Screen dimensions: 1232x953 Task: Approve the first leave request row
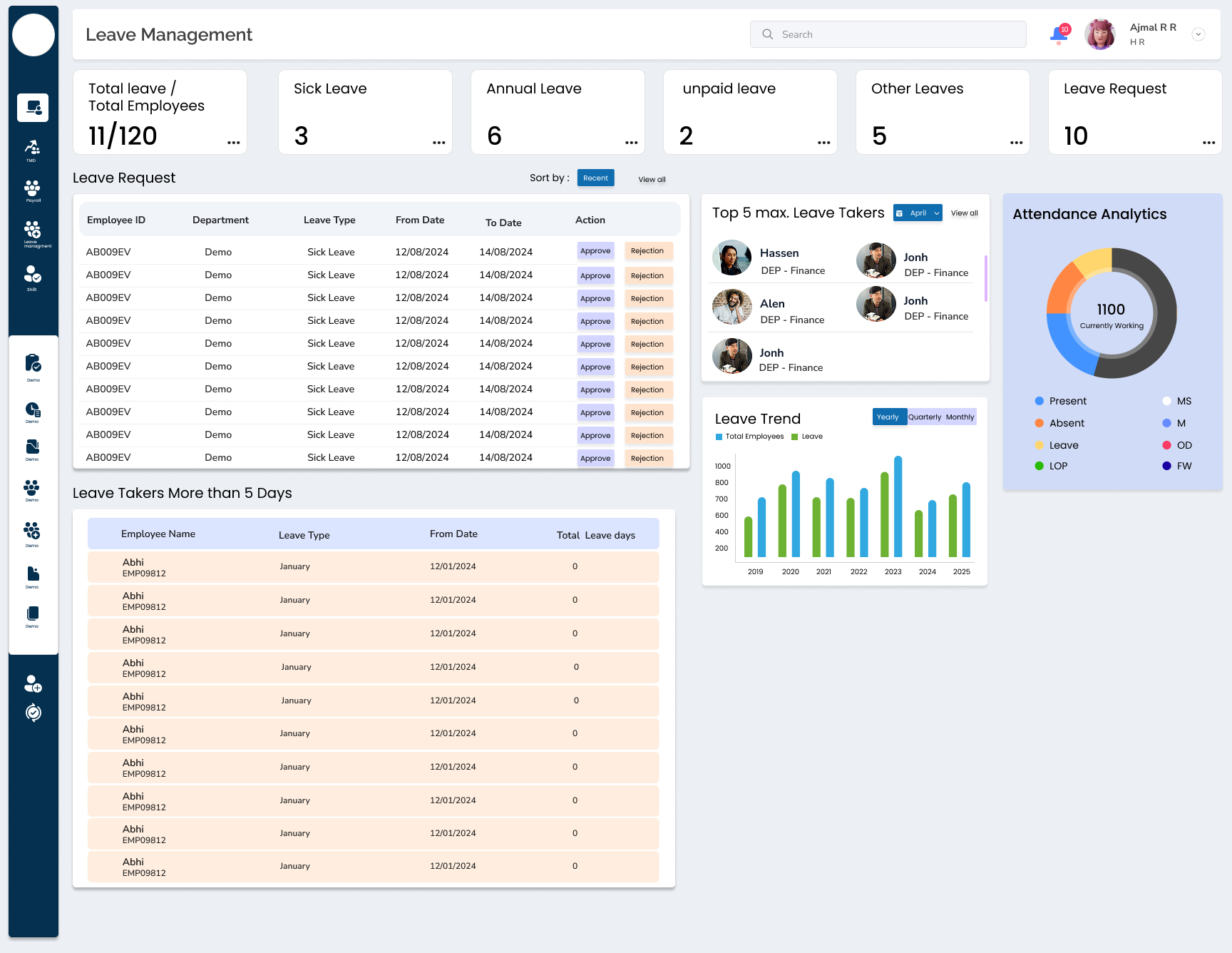tap(595, 251)
